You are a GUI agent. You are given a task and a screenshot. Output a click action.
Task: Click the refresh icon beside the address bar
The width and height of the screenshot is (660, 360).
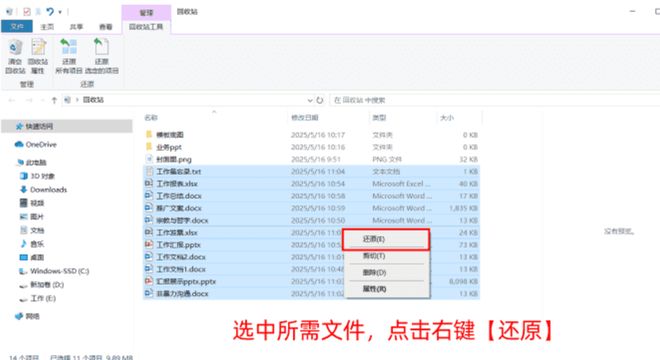320,100
